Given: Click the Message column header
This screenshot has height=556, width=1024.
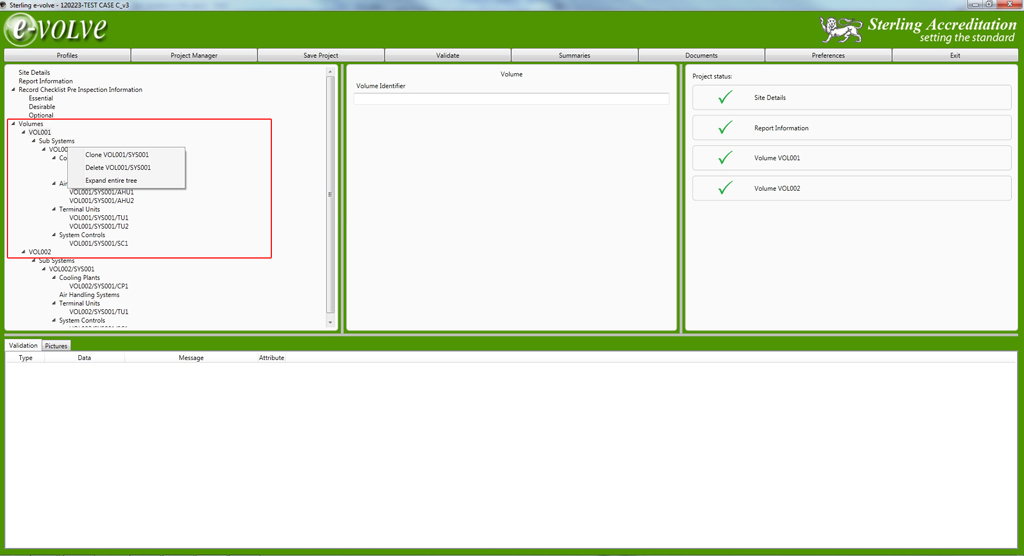Looking at the screenshot, I should 191,358.
